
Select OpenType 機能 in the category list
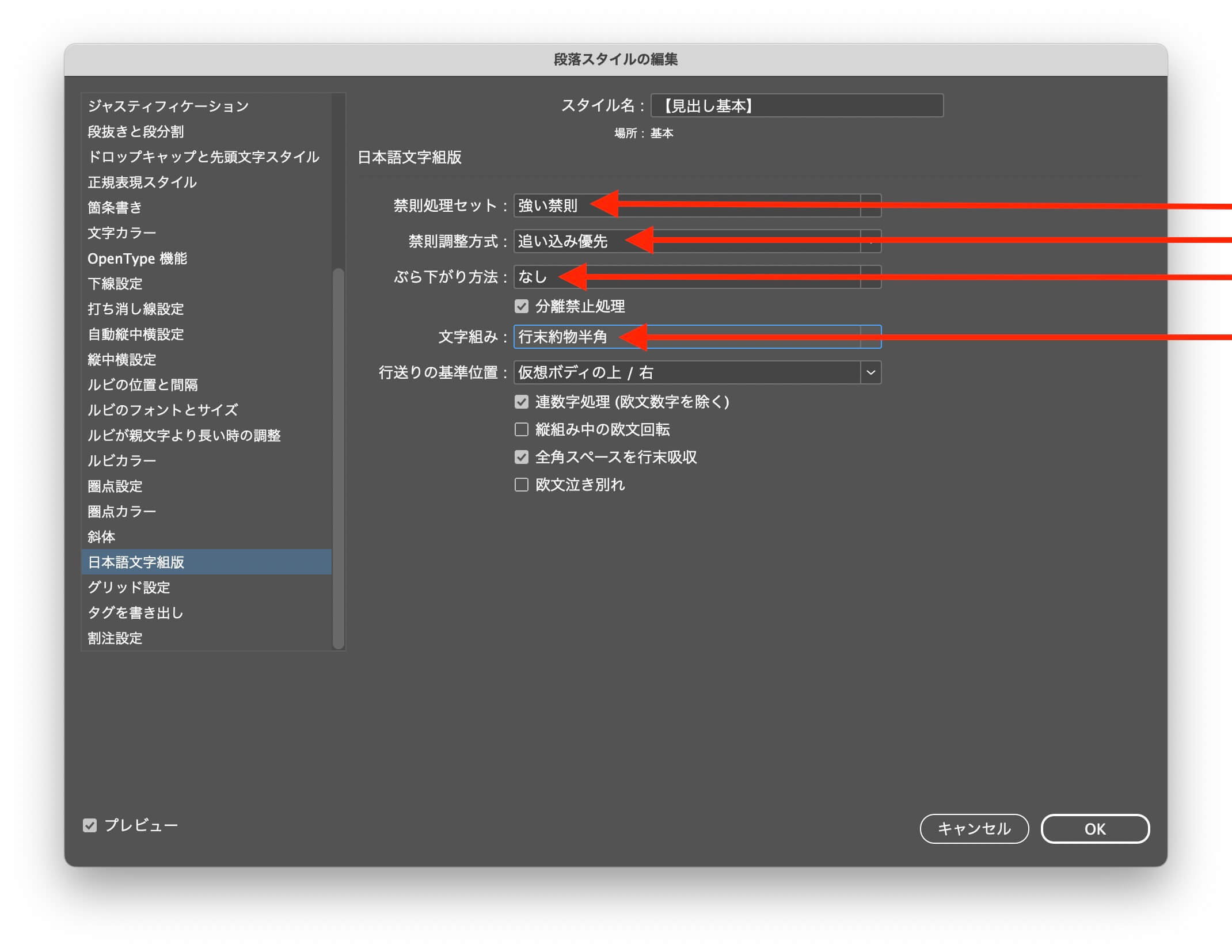(137, 258)
